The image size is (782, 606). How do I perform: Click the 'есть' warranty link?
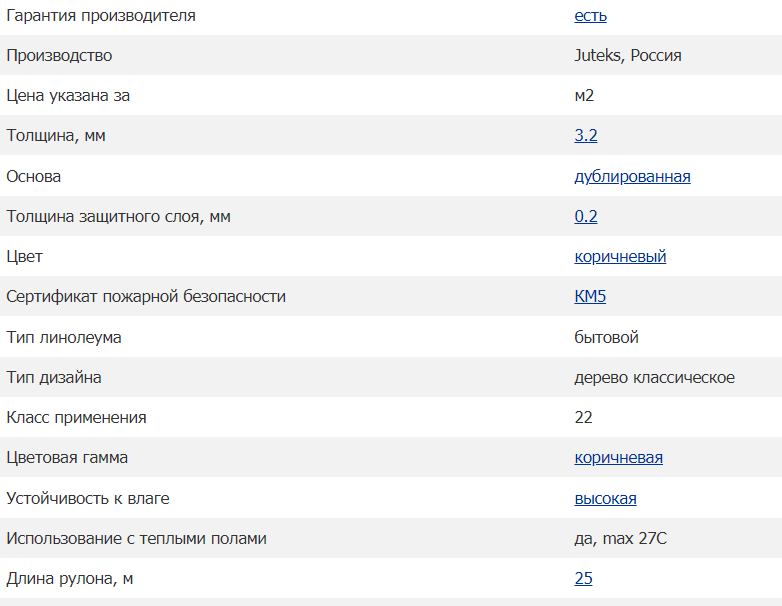590,15
